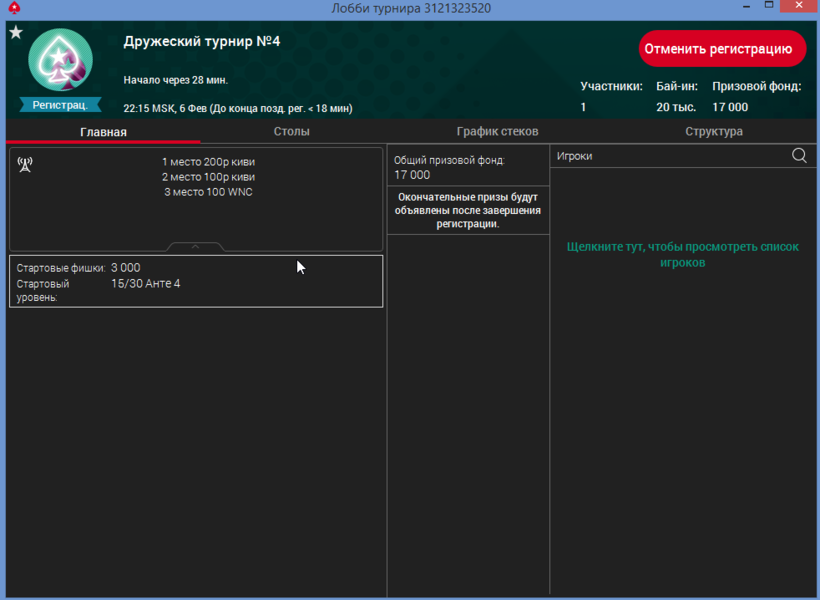The width and height of the screenshot is (820, 600).
Task: Toggle the favorite star icon
Action: 16,33
